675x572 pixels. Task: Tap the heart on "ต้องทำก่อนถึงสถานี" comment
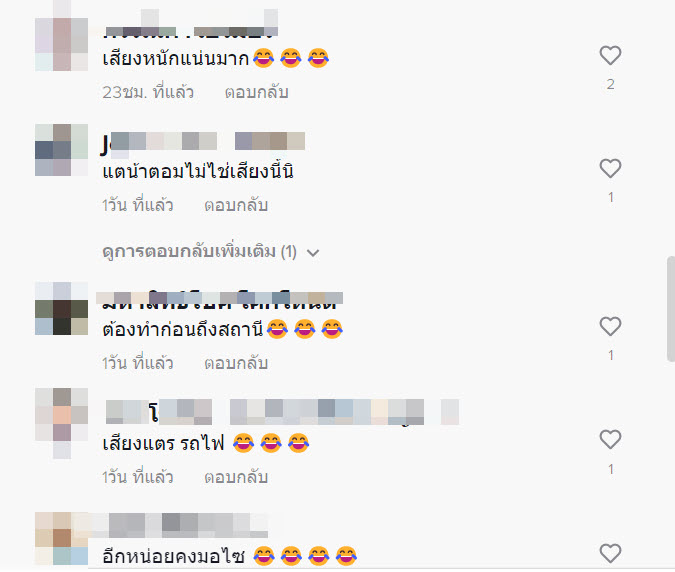click(x=610, y=326)
